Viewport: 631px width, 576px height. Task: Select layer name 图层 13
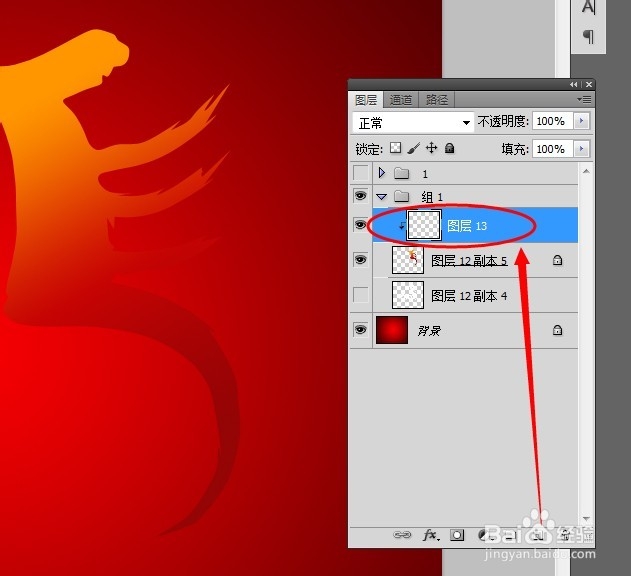(x=467, y=226)
